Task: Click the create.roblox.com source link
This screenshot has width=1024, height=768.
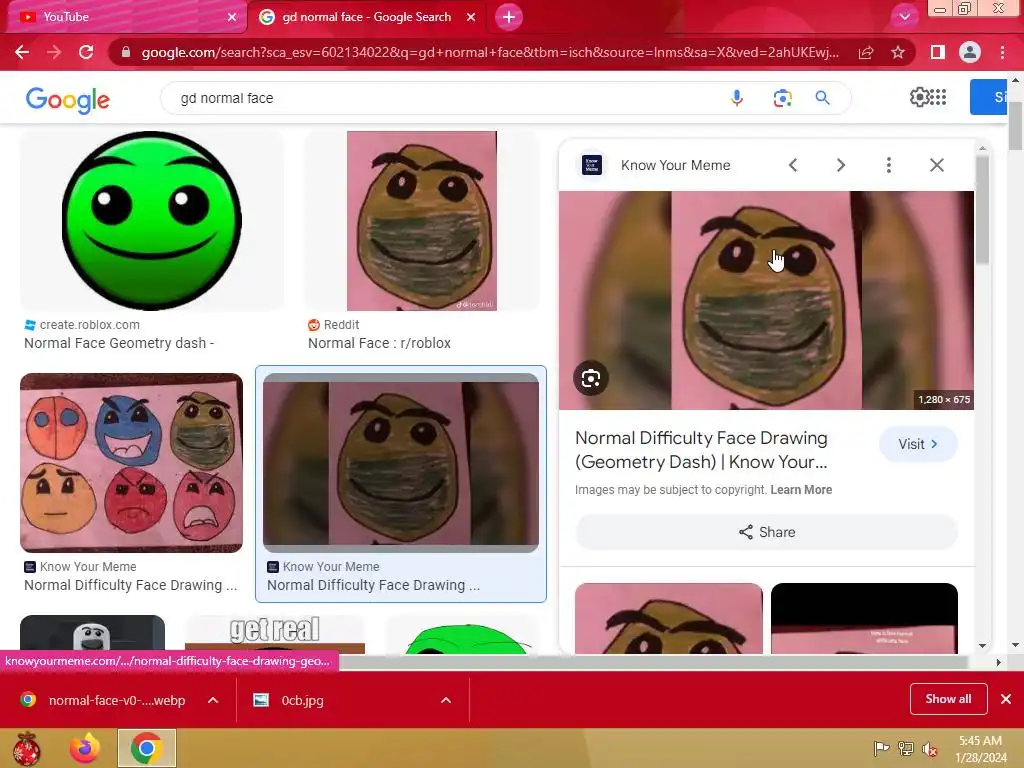Action: pyautogui.click(x=89, y=325)
